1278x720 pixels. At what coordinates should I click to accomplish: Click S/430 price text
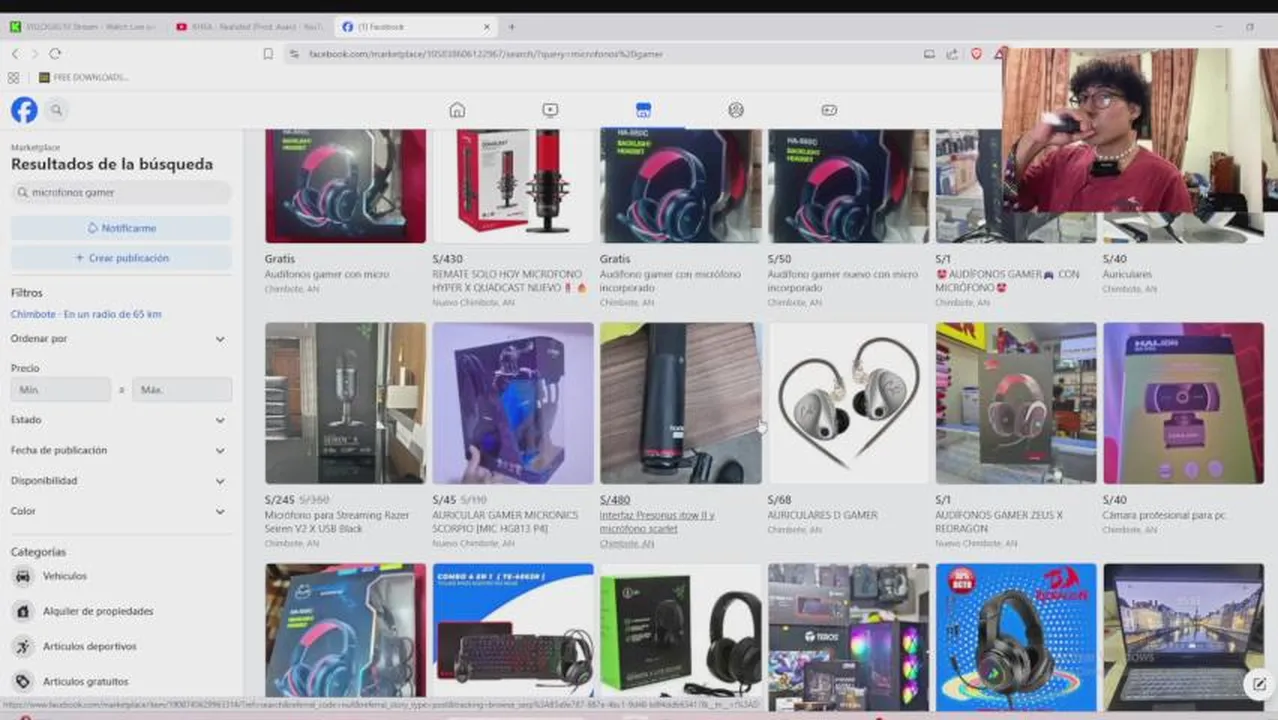click(447, 259)
